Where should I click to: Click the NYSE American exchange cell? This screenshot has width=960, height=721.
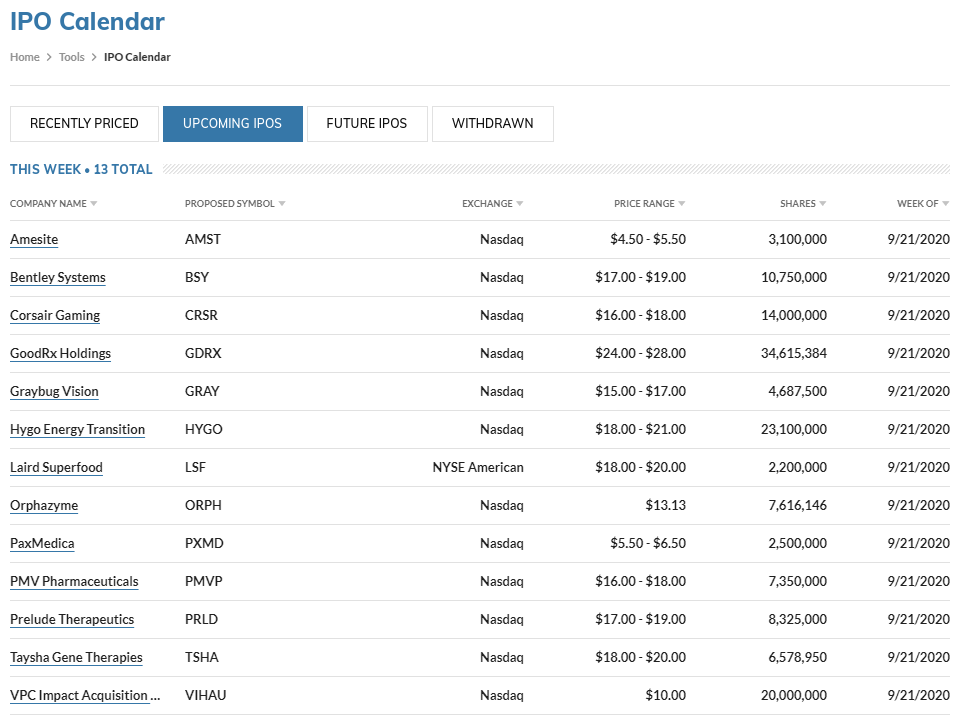pyautogui.click(x=478, y=467)
